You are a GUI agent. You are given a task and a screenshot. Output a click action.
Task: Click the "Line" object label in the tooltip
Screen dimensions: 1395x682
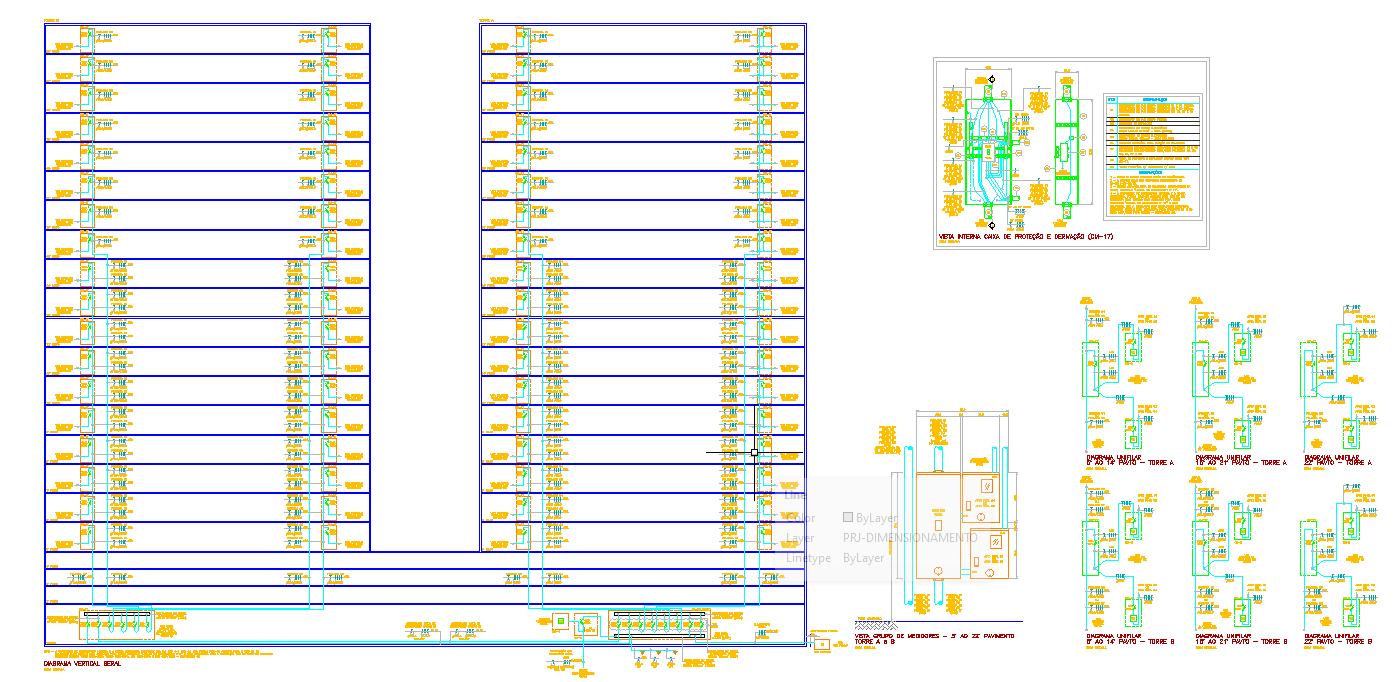[x=795, y=494]
